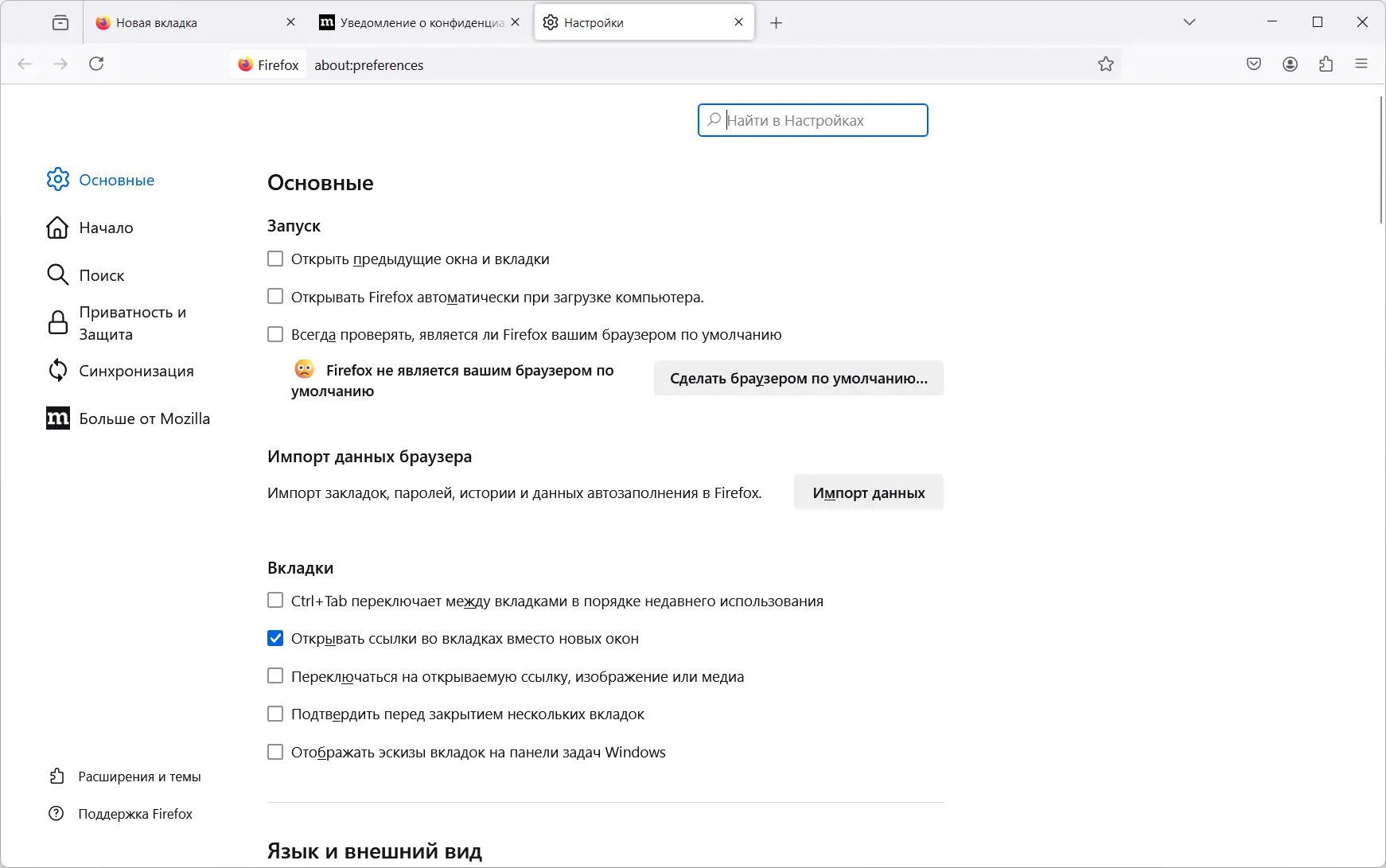Open the new tab plus button
The width and height of the screenshot is (1386, 868).
tap(777, 23)
